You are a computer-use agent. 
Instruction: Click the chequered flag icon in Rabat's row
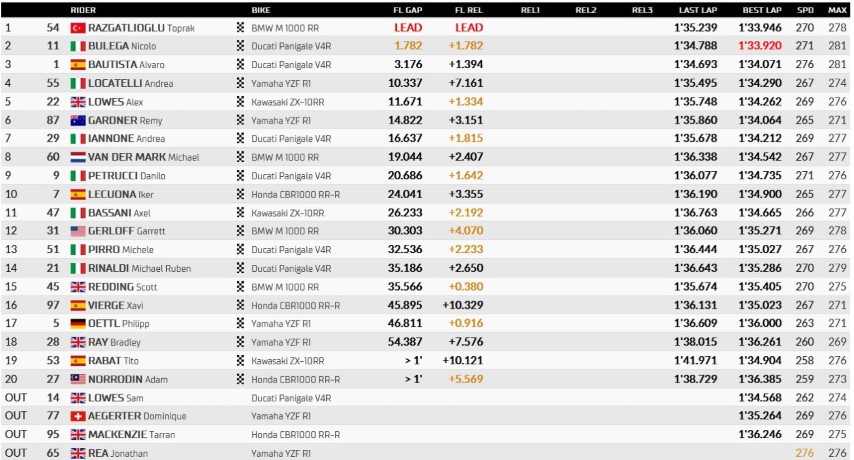tap(240, 360)
